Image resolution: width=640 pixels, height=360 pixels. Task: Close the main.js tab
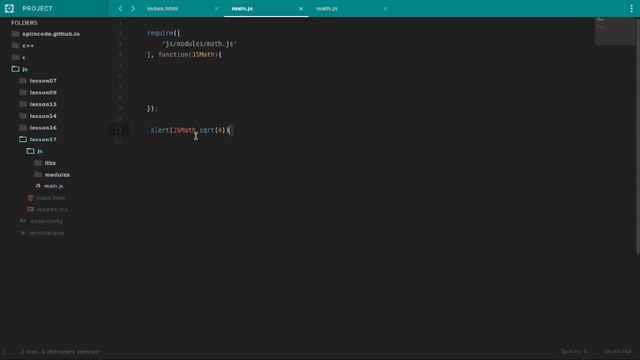click(x=301, y=9)
